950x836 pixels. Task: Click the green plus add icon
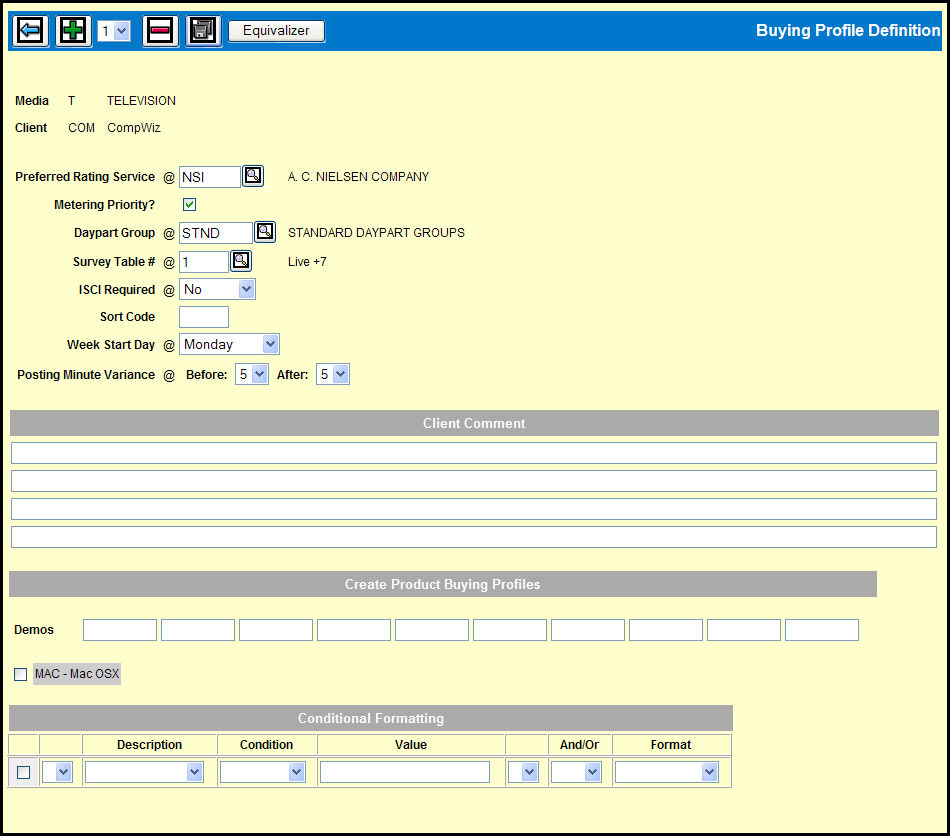point(73,30)
